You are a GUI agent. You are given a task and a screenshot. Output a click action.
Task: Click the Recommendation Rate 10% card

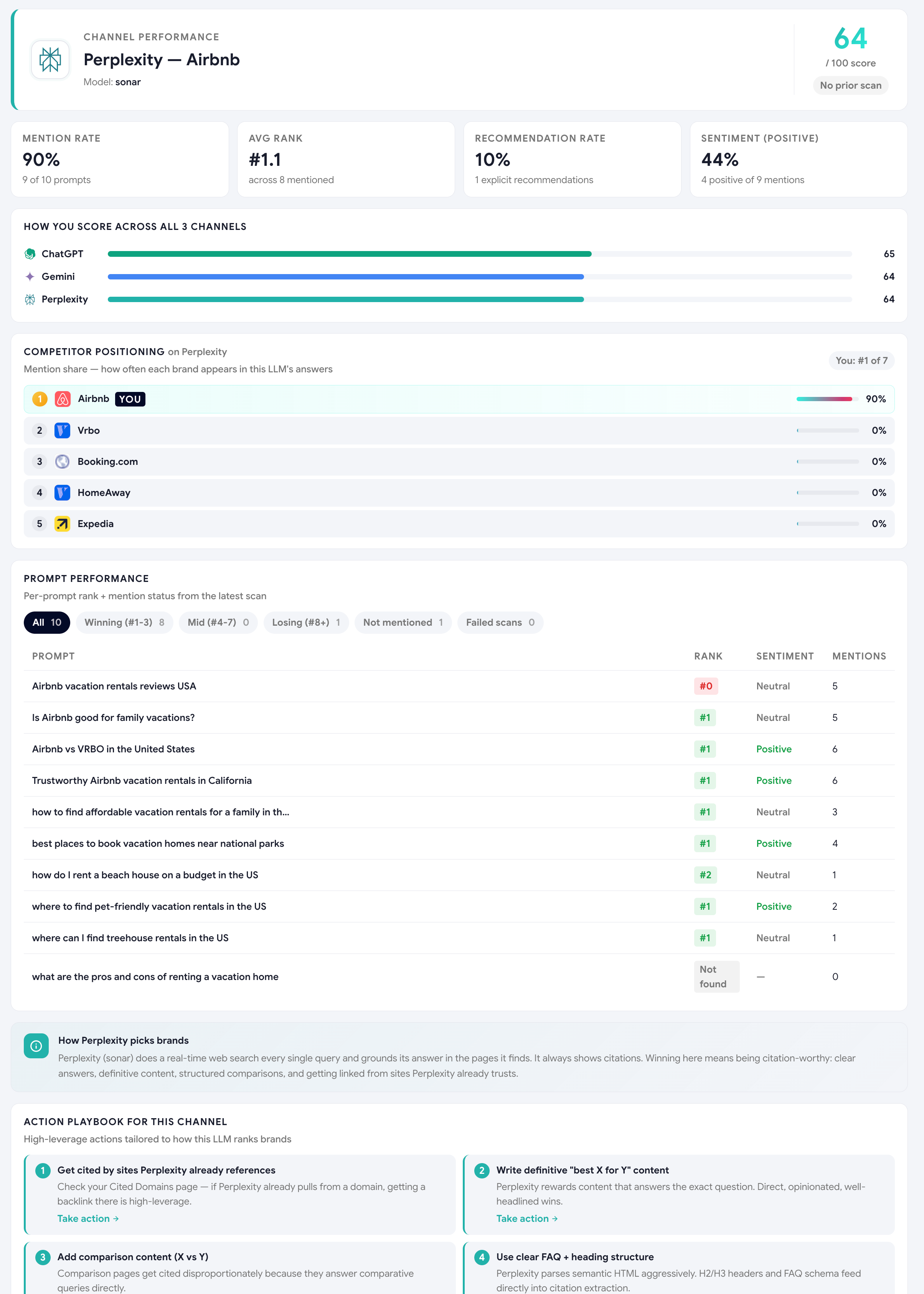coord(573,159)
